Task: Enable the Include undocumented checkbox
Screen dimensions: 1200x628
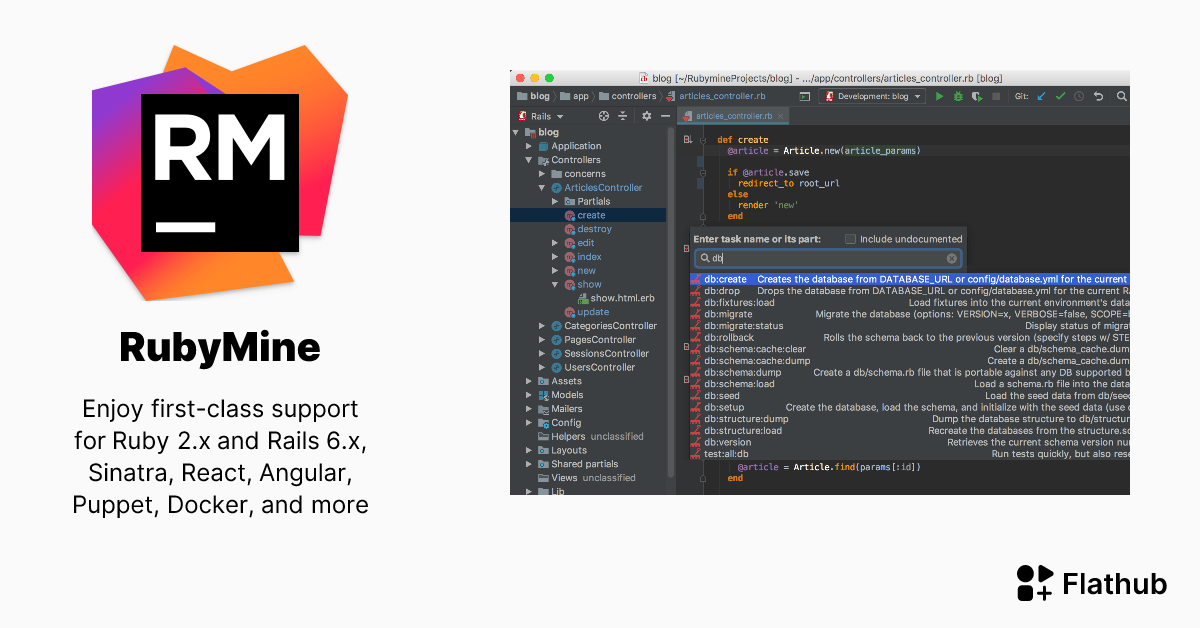Action: click(x=851, y=238)
